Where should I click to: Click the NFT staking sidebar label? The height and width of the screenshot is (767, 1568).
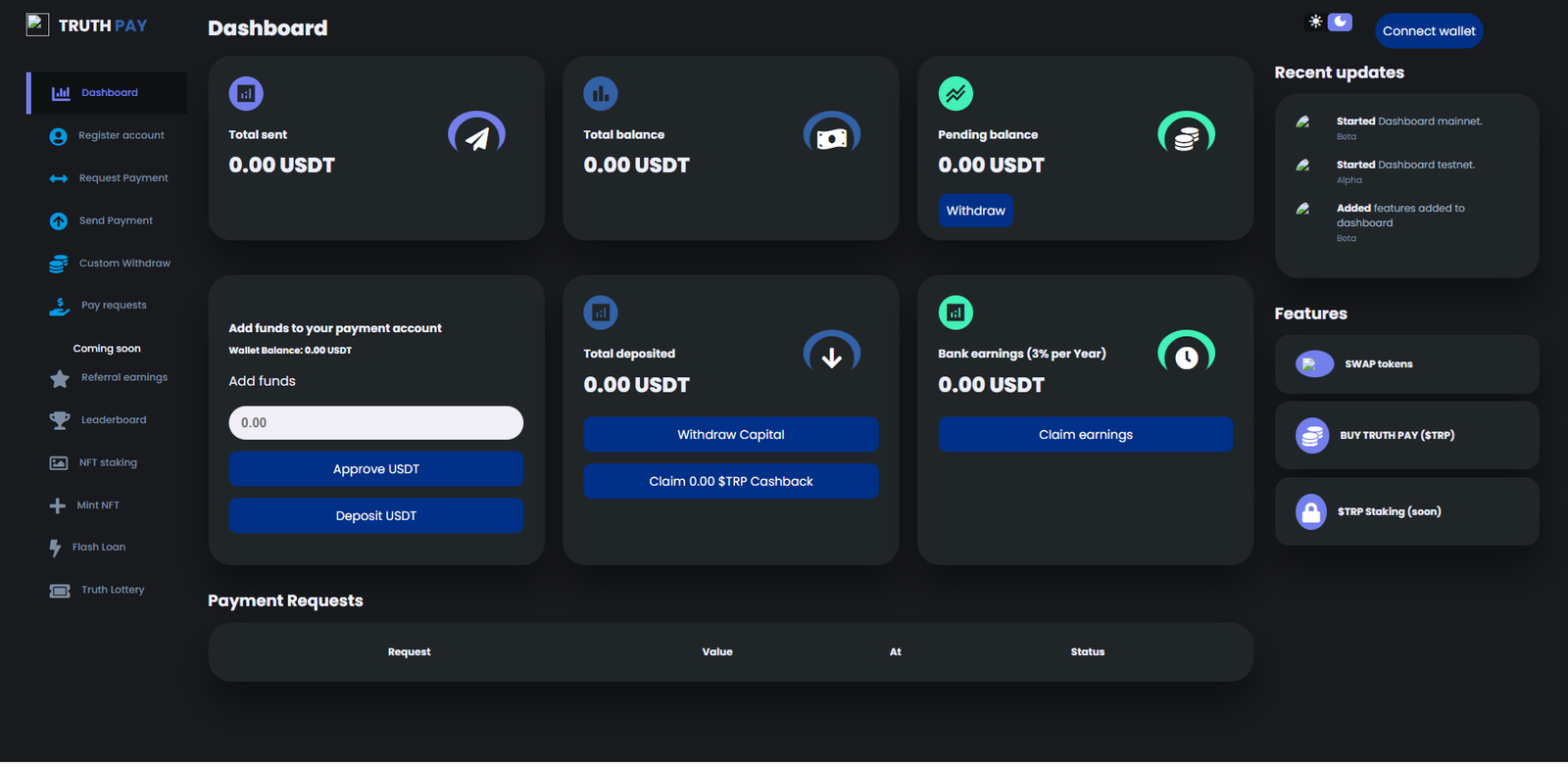pos(108,463)
